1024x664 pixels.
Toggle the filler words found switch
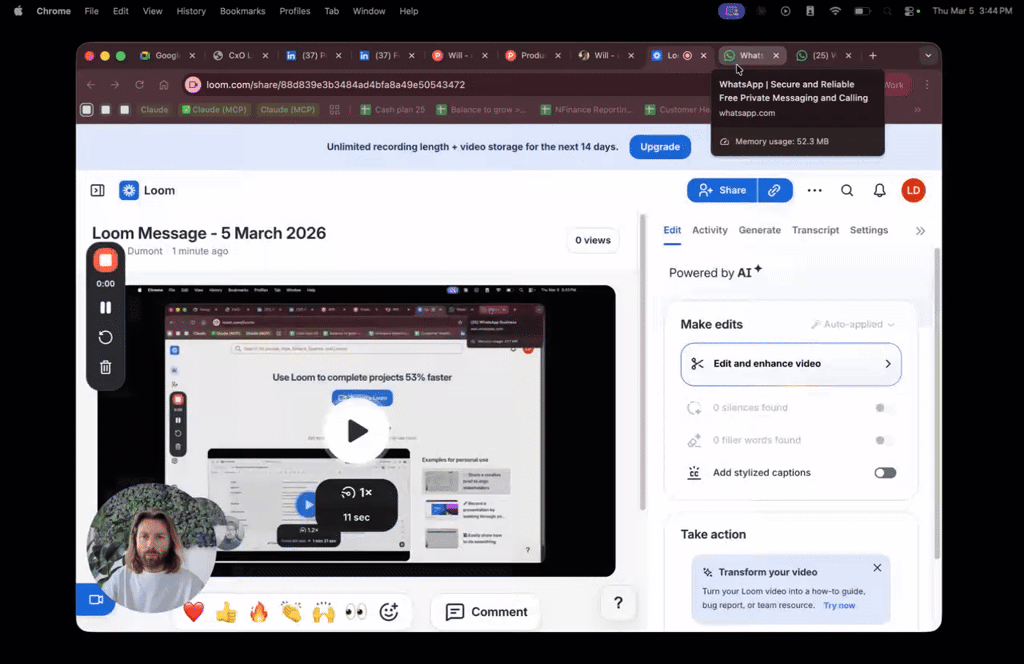[885, 440]
